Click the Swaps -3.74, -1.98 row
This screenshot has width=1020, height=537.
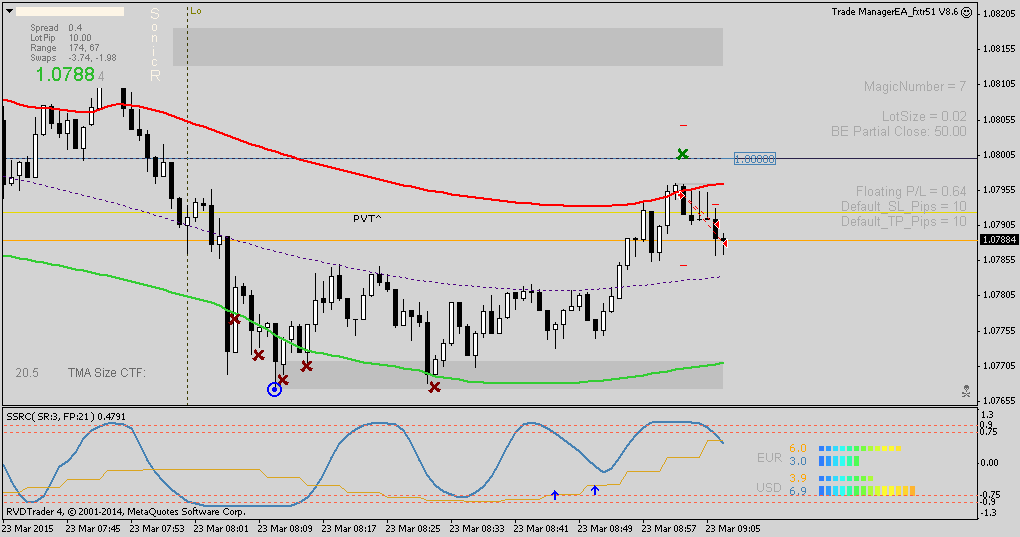point(73,58)
